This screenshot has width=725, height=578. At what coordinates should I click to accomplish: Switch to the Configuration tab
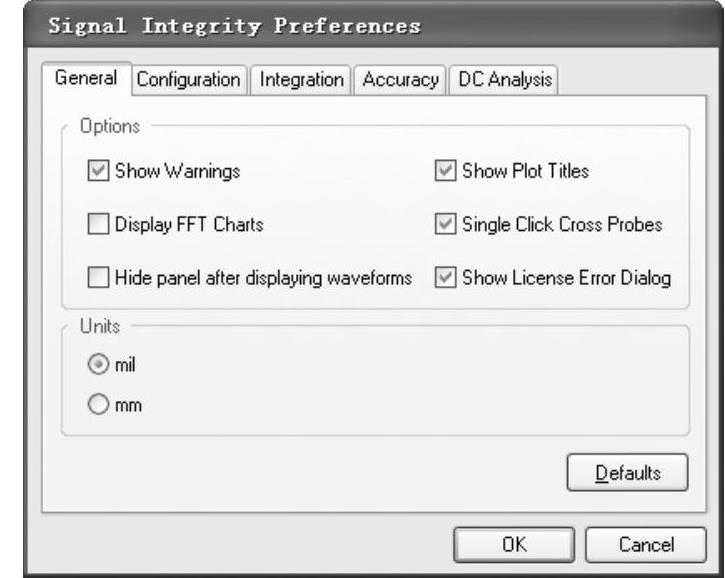189,80
